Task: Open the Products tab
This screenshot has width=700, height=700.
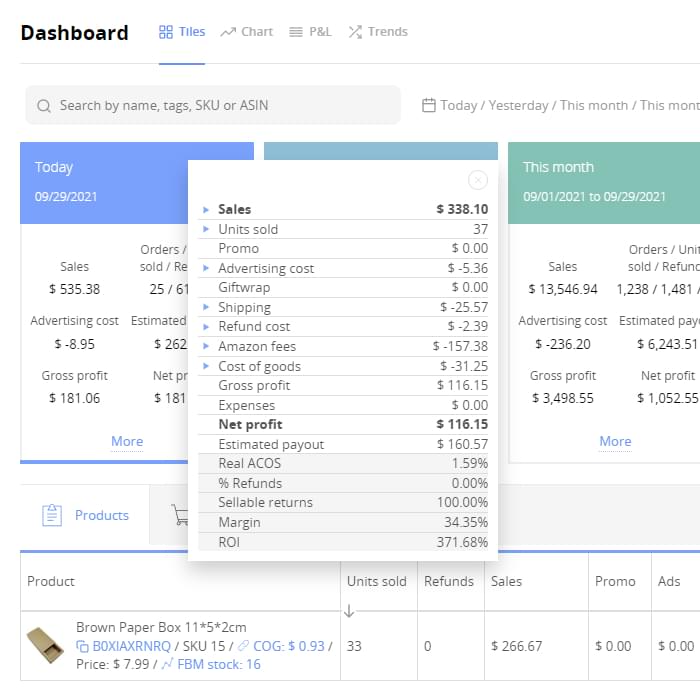Action: (x=85, y=515)
